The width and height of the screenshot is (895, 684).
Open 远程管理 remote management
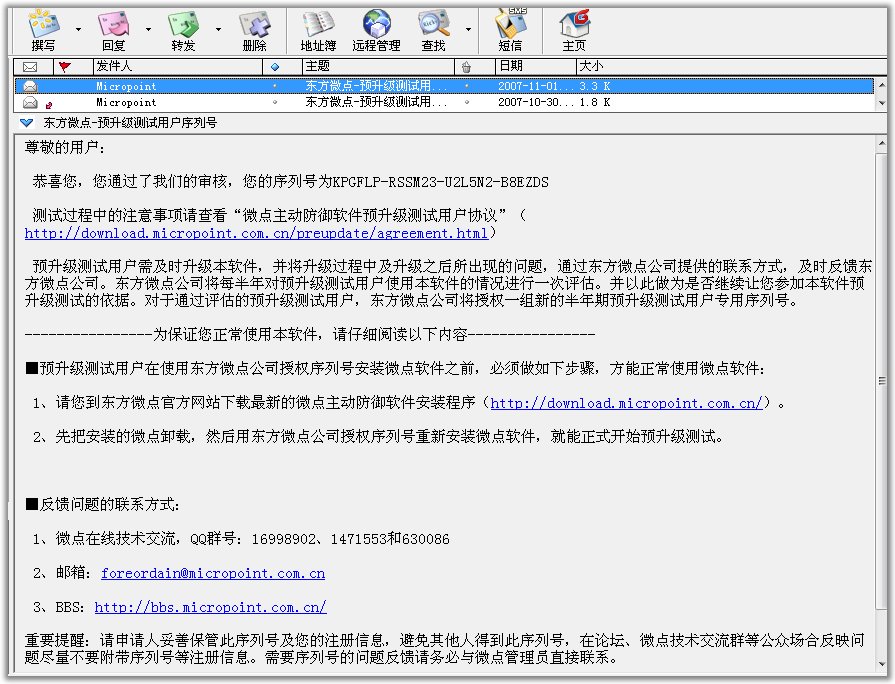[x=376, y=31]
